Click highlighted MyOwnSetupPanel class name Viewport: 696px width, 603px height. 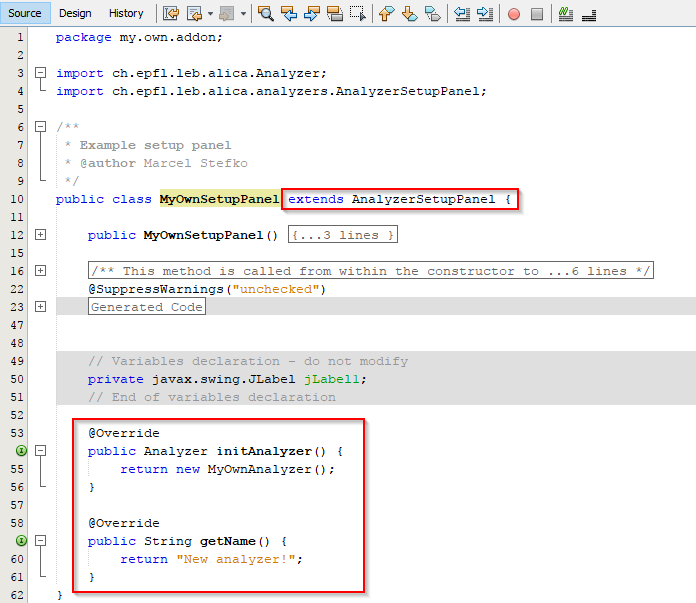click(x=219, y=198)
